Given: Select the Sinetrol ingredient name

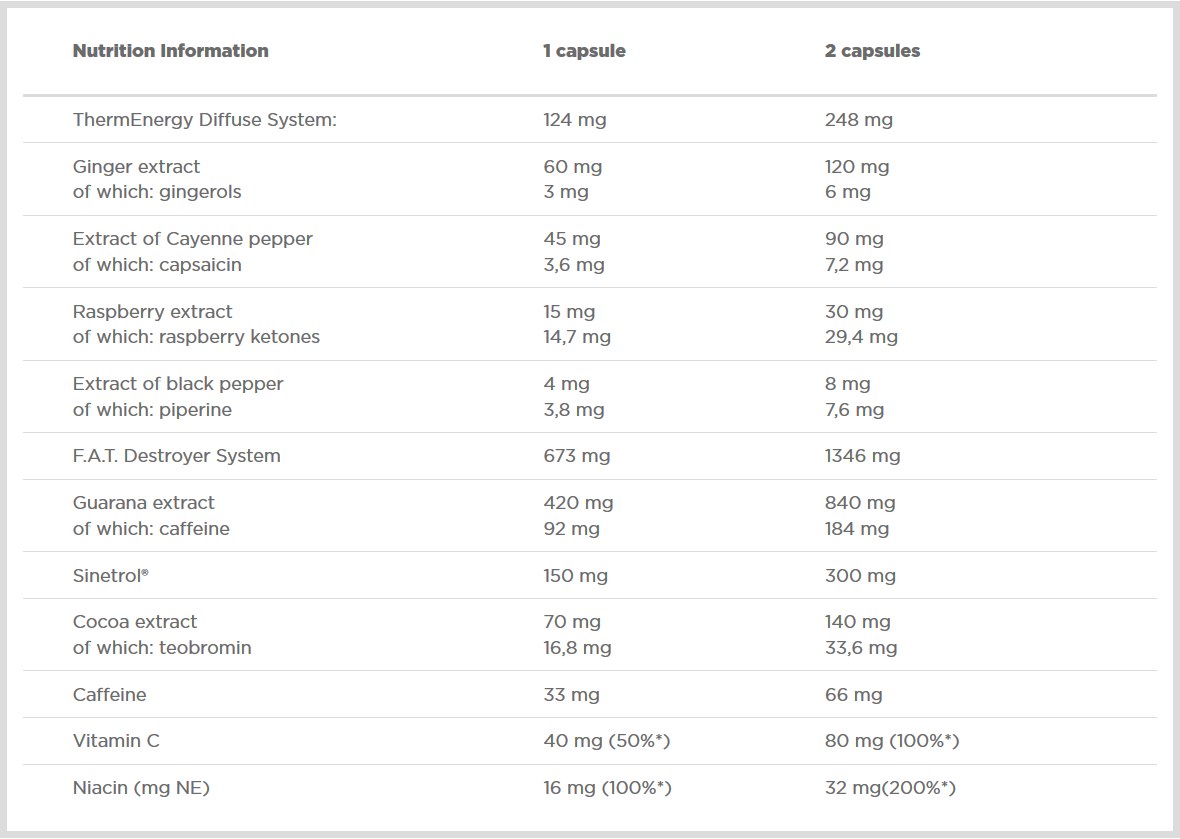Looking at the screenshot, I should pos(110,576).
